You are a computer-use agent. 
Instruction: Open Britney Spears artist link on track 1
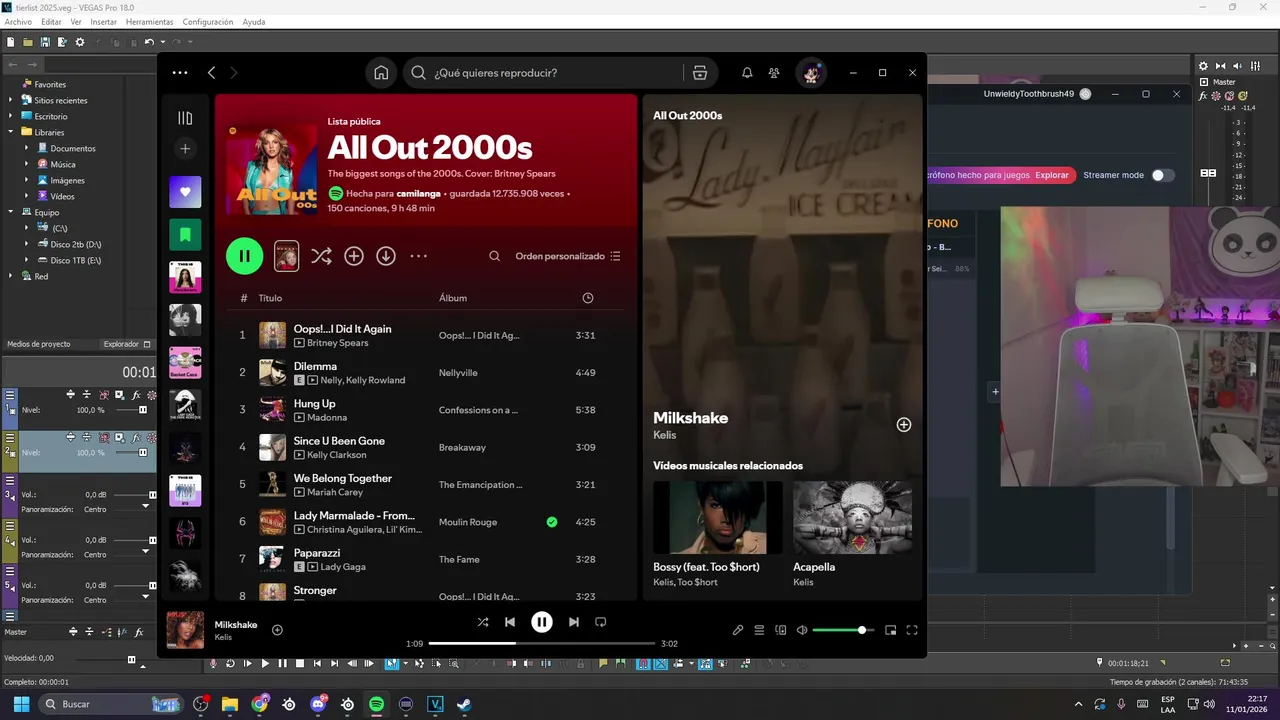coord(337,343)
